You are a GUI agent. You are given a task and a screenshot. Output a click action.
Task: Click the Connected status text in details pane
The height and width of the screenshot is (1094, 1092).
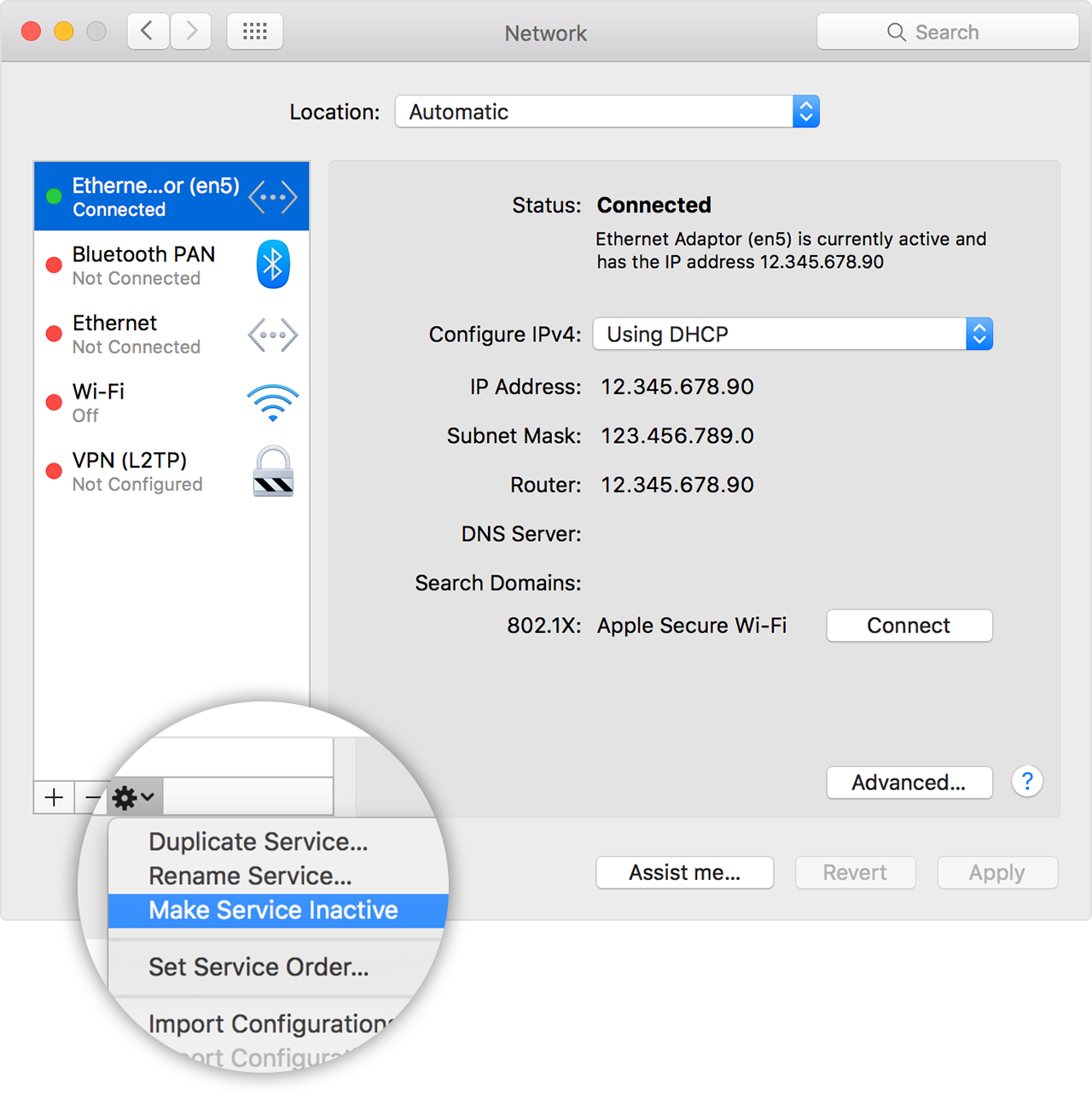654,205
